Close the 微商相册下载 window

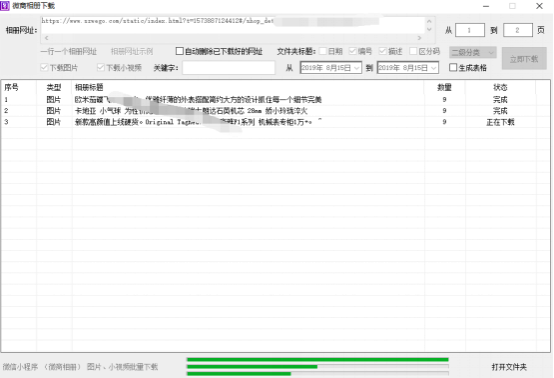click(539, 6)
